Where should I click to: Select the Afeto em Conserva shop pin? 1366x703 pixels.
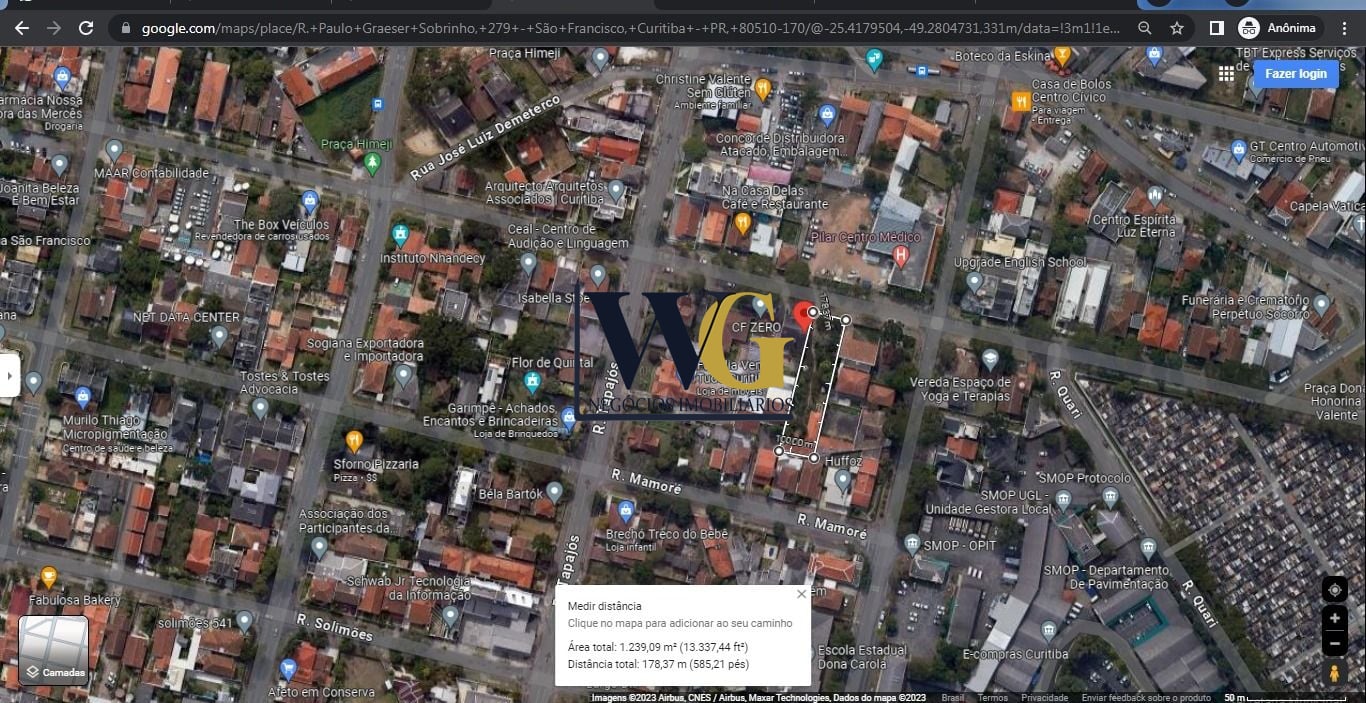coord(289,668)
